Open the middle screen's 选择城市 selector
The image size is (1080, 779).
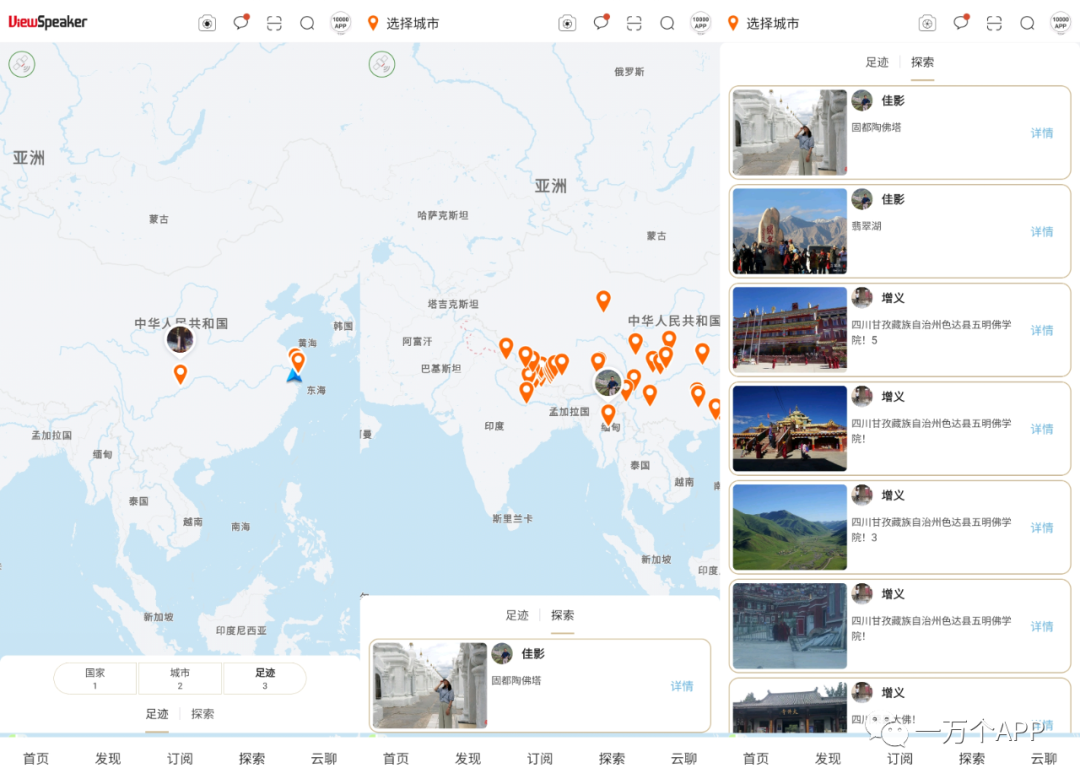pos(770,22)
